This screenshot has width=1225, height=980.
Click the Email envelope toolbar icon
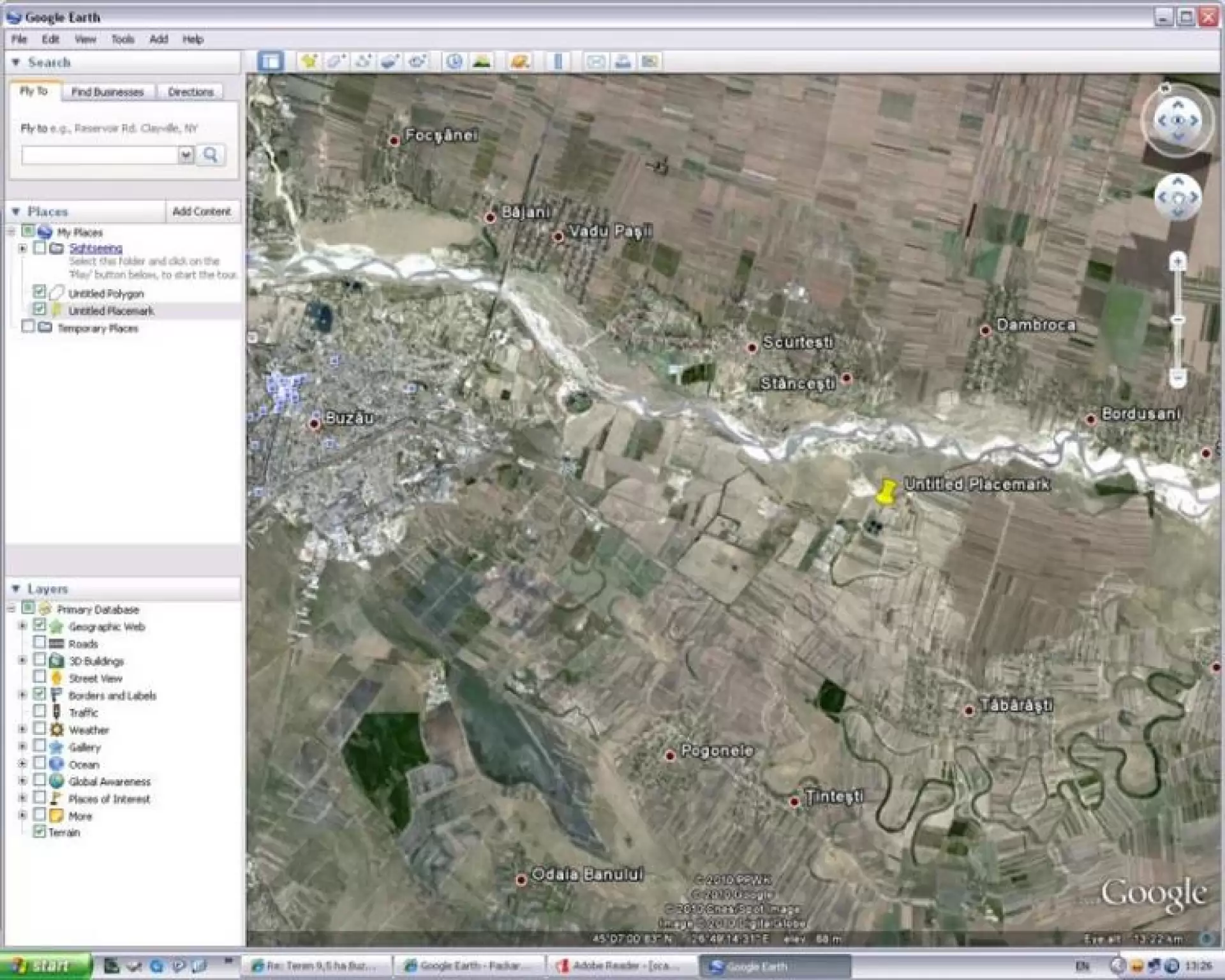click(x=596, y=62)
